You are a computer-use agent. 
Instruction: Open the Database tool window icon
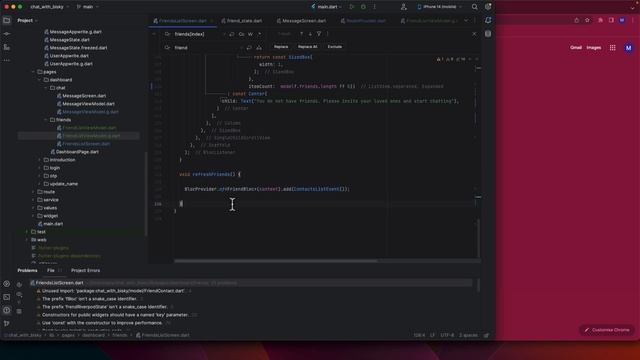[x=488, y=34]
